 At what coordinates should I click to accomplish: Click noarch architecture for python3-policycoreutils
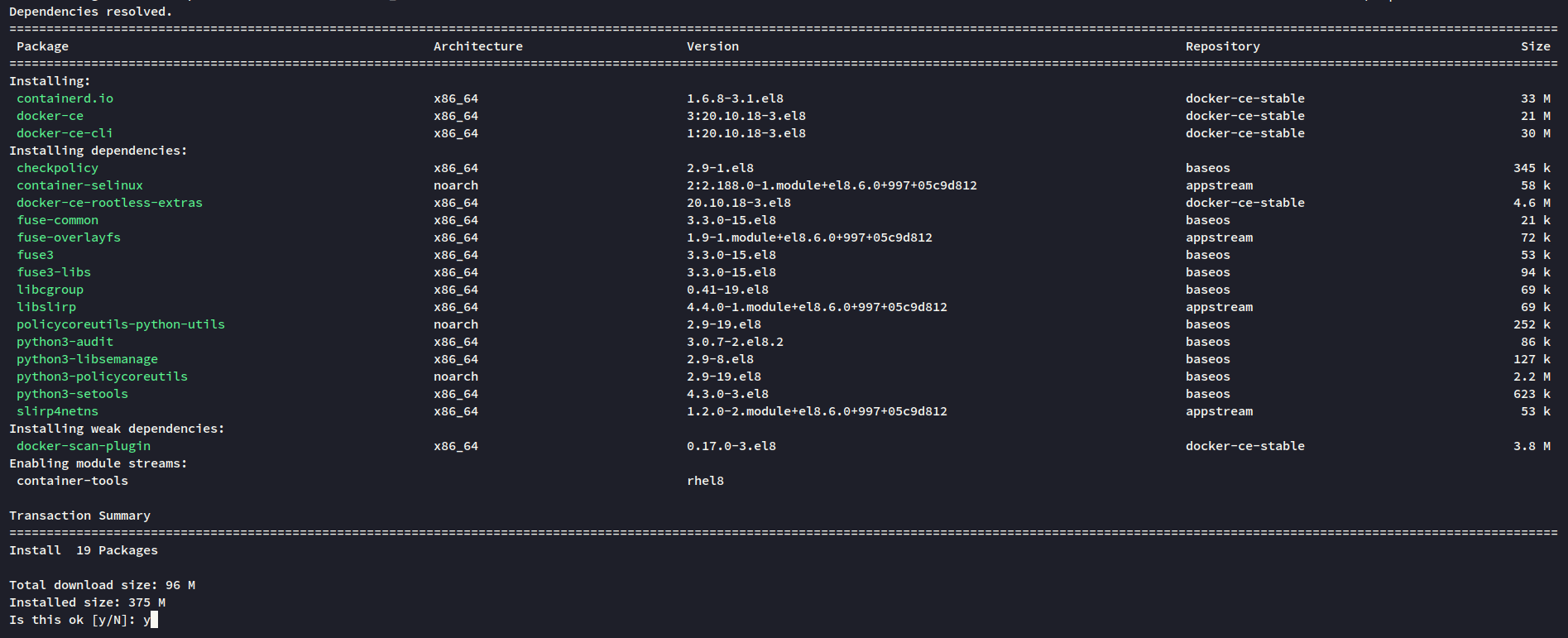coord(456,377)
